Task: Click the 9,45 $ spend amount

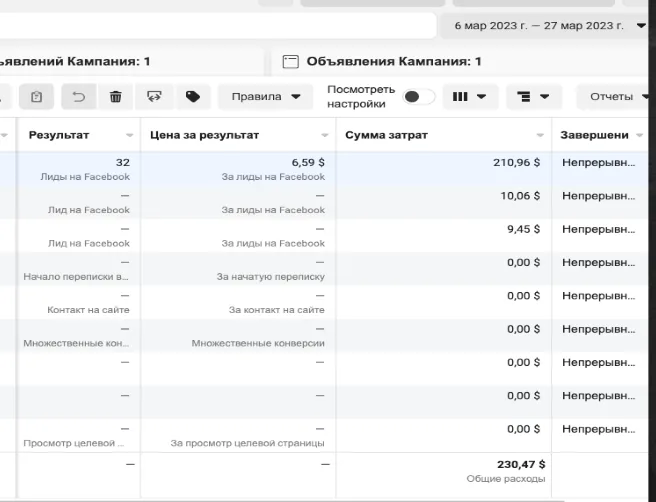Action: 524,229
